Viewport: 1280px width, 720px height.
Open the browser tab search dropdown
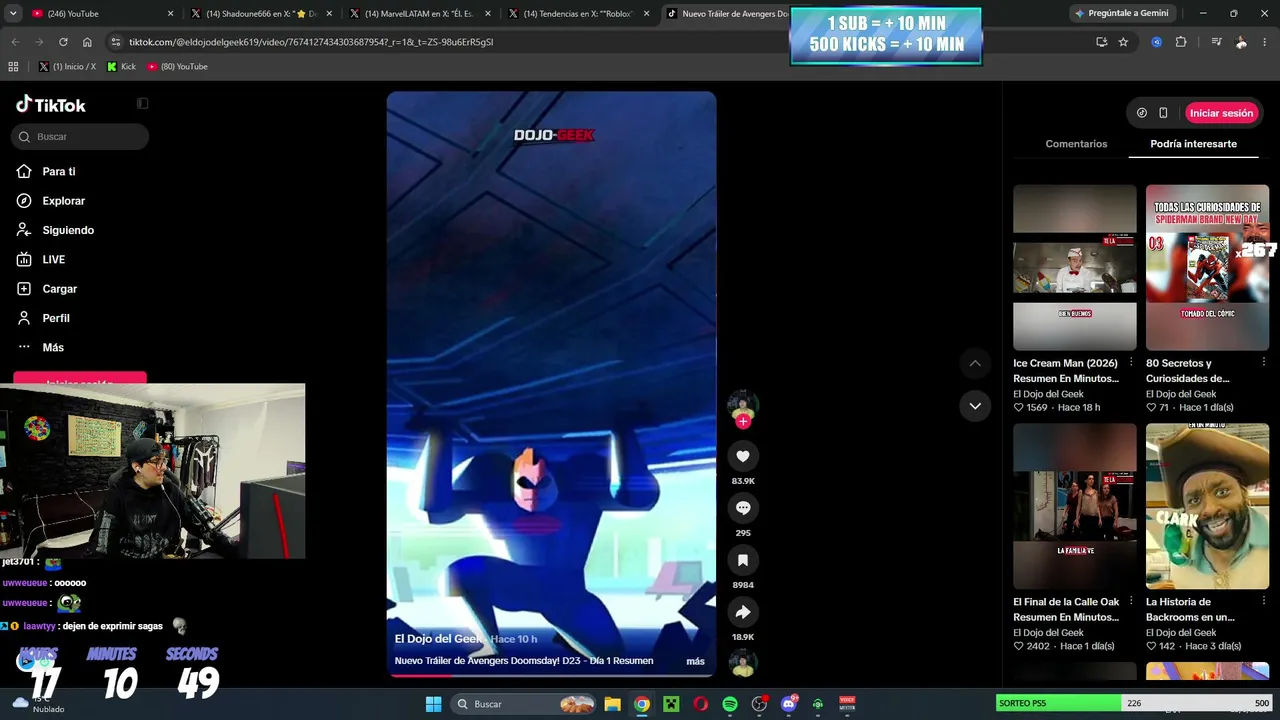coord(13,14)
